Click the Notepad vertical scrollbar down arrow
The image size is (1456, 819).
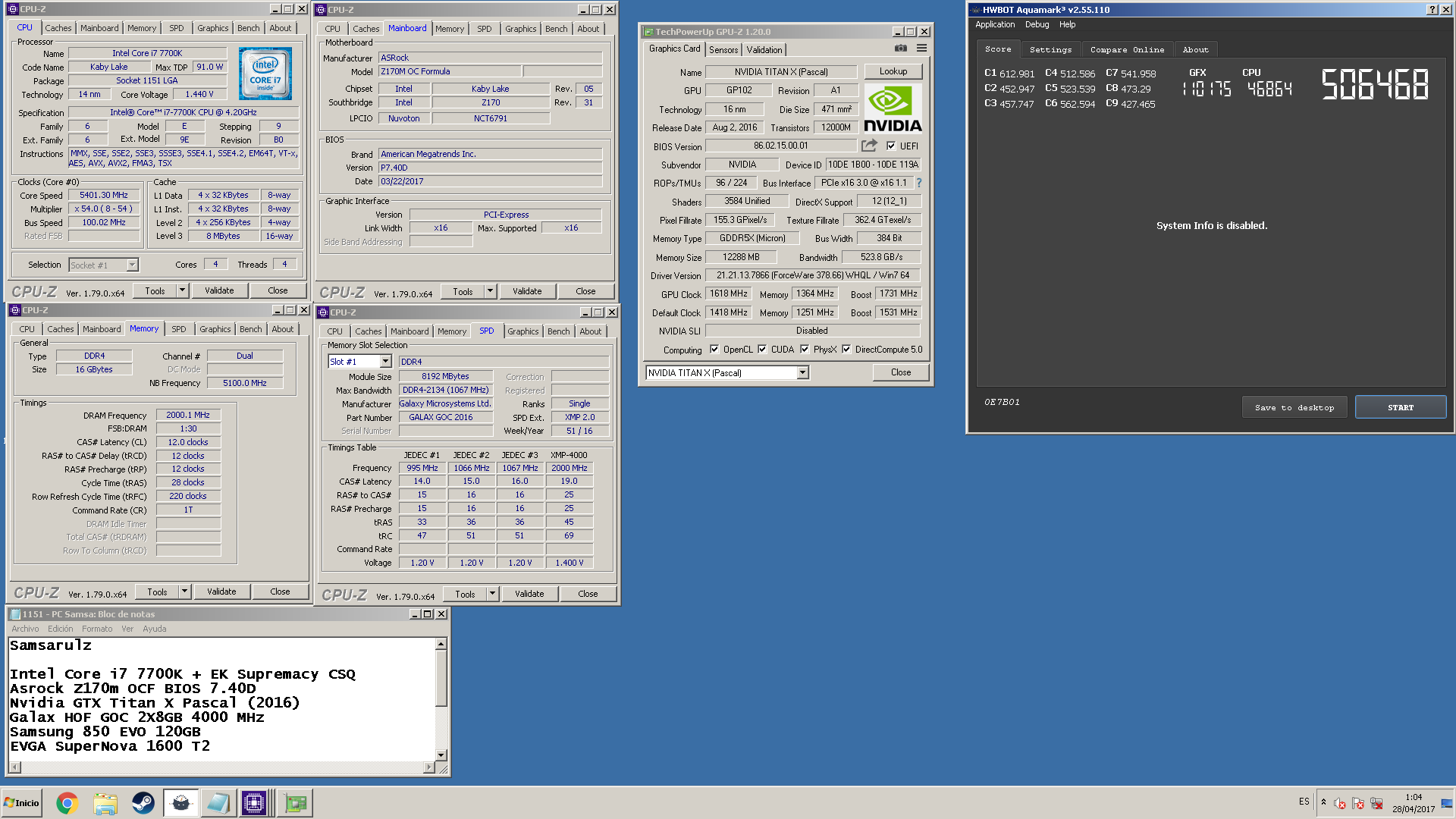441,755
